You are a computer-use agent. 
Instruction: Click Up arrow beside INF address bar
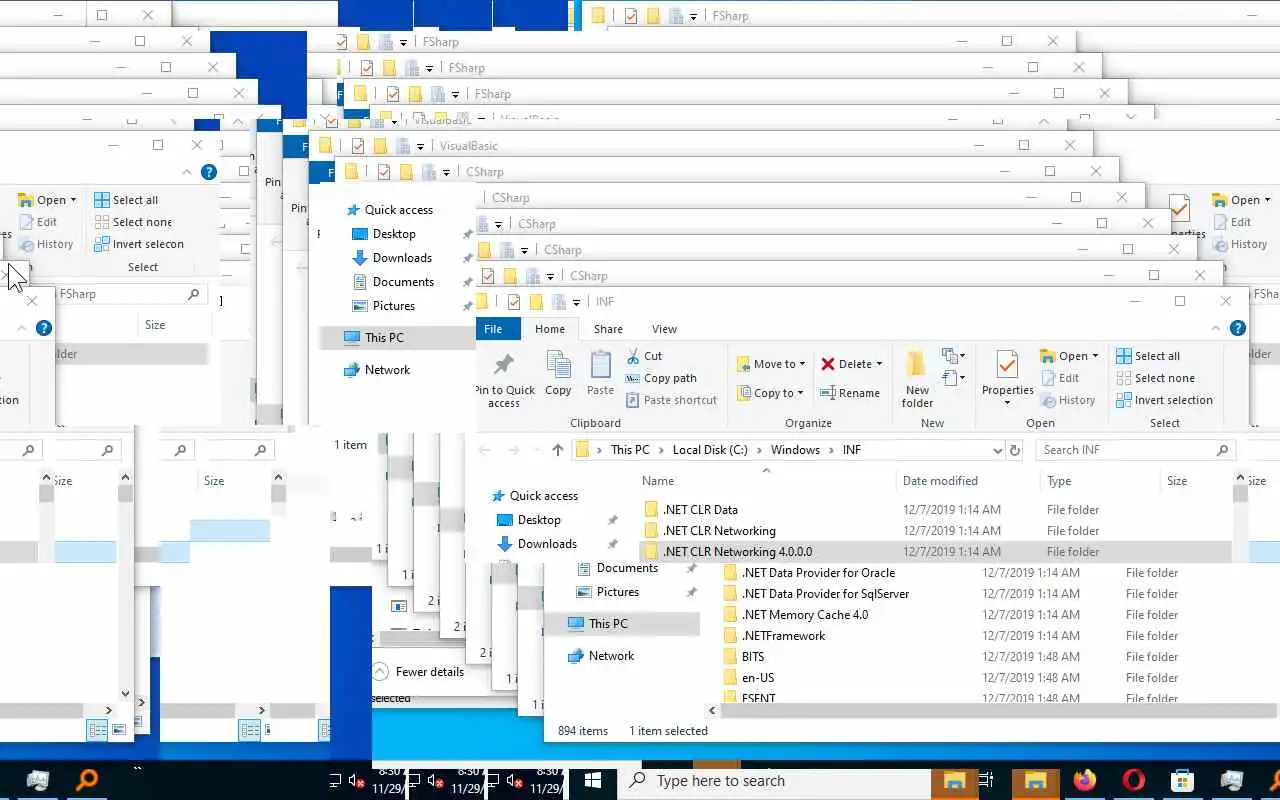(x=558, y=450)
